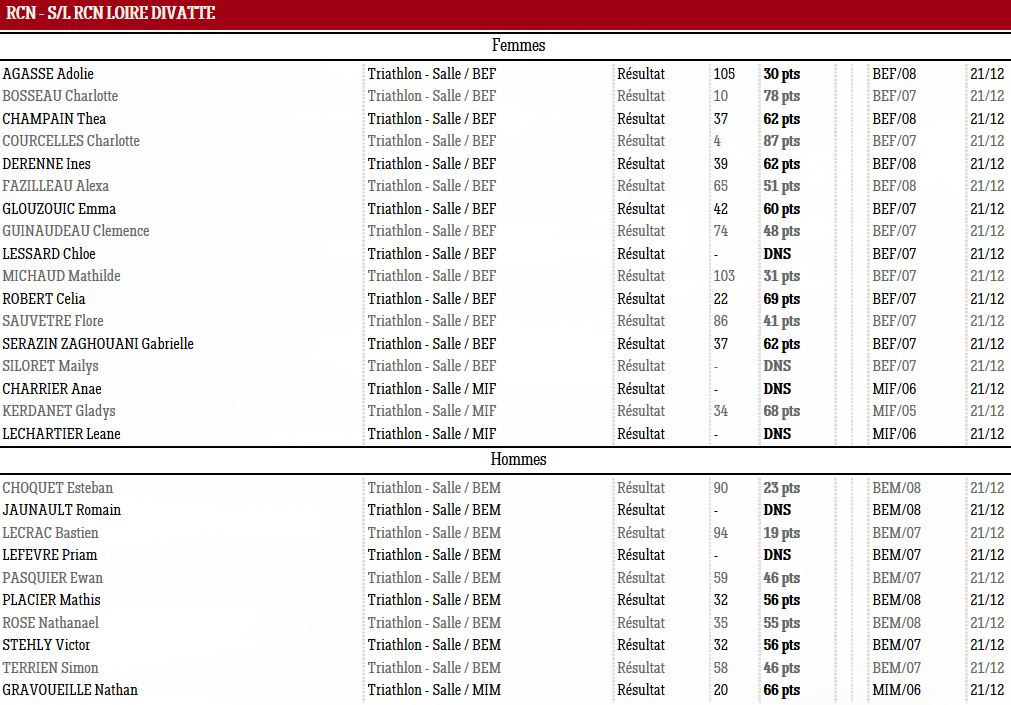Open GLOUZOUIC Emma's result
The image size is (1011, 705).
(641, 208)
